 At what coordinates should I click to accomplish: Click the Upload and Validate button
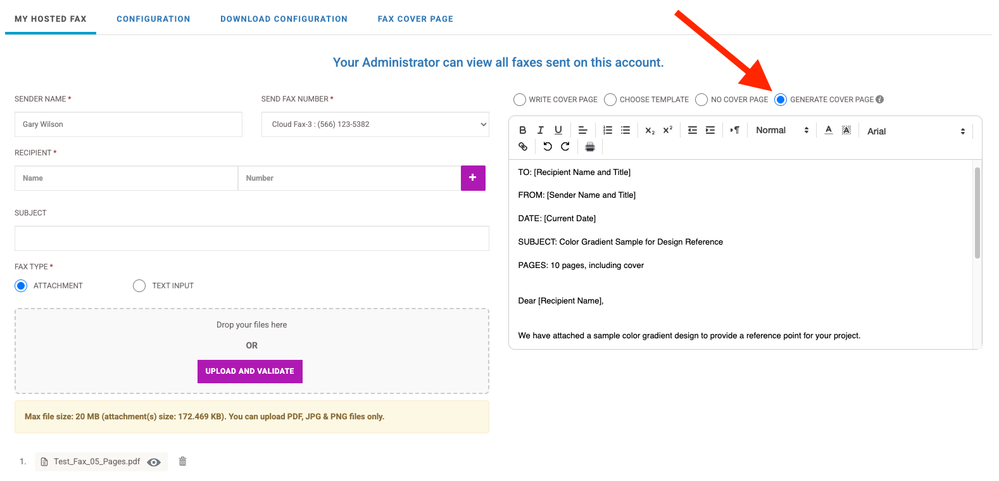pyautogui.click(x=250, y=371)
